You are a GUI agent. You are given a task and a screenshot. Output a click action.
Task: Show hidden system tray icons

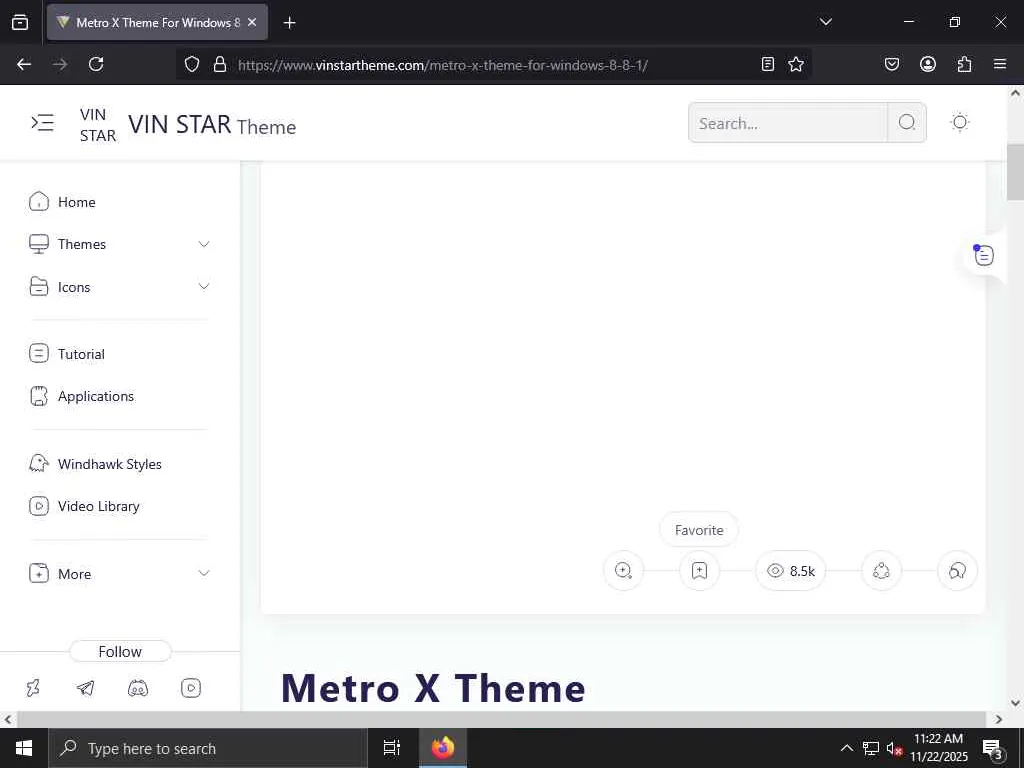pos(846,748)
